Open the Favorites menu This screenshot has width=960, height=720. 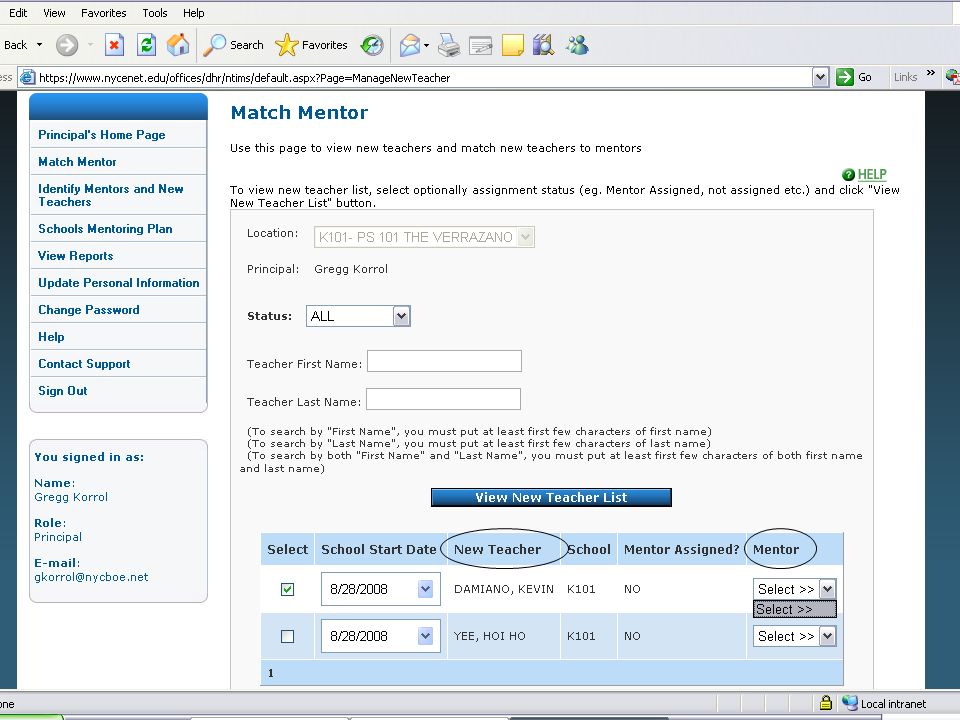click(103, 13)
